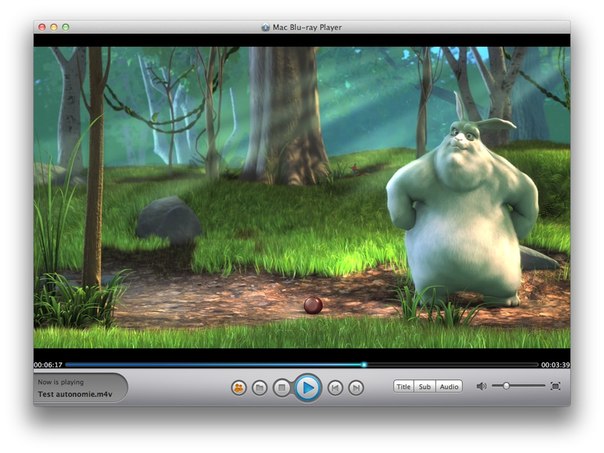The width and height of the screenshot is (604, 453).
Task: Click the remaining time 00:03:39 label
Action: click(555, 365)
